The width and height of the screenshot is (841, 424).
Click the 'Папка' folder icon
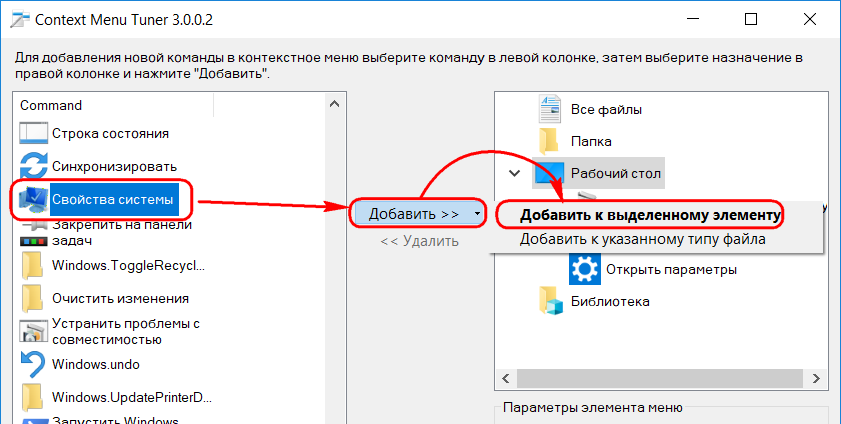point(549,141)
